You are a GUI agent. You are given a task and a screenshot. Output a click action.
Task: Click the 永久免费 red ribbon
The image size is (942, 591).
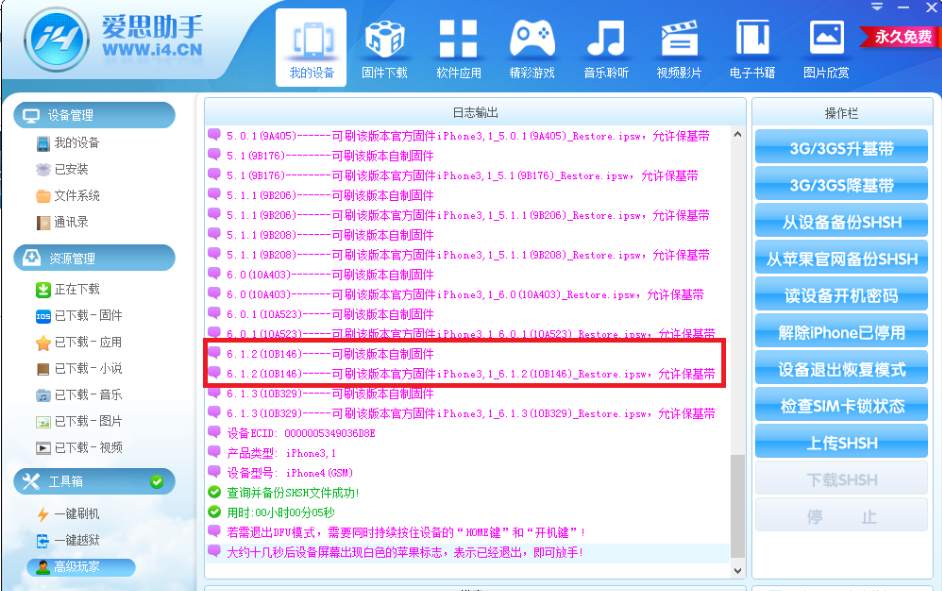coord(901,36)
